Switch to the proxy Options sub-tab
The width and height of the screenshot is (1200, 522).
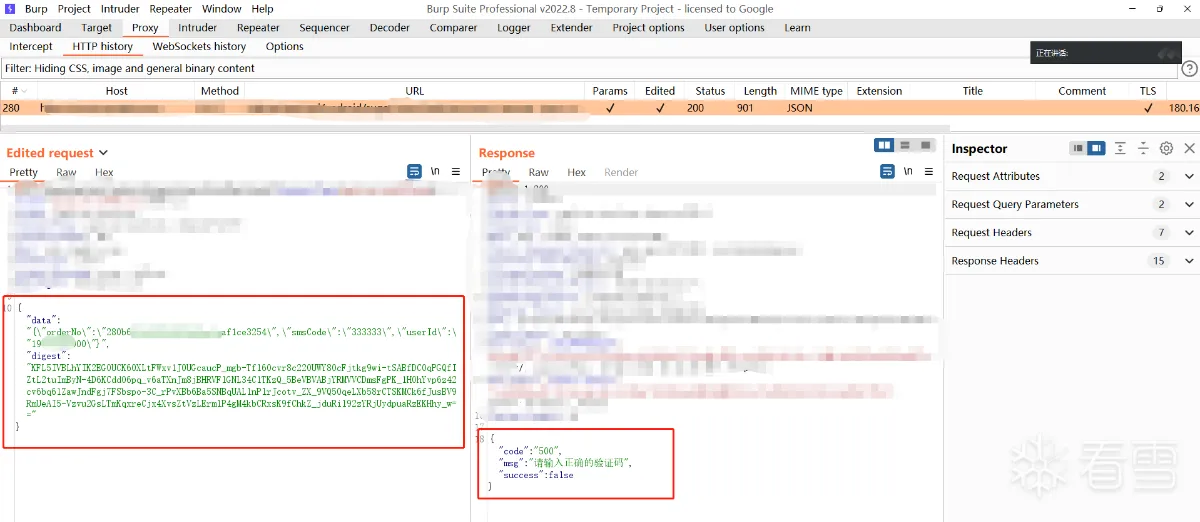point(285,46)
